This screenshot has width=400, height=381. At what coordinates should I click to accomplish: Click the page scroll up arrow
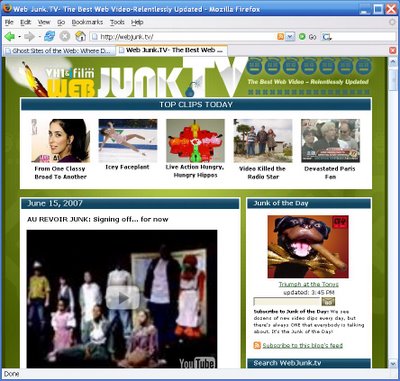[x=392, y=61]
